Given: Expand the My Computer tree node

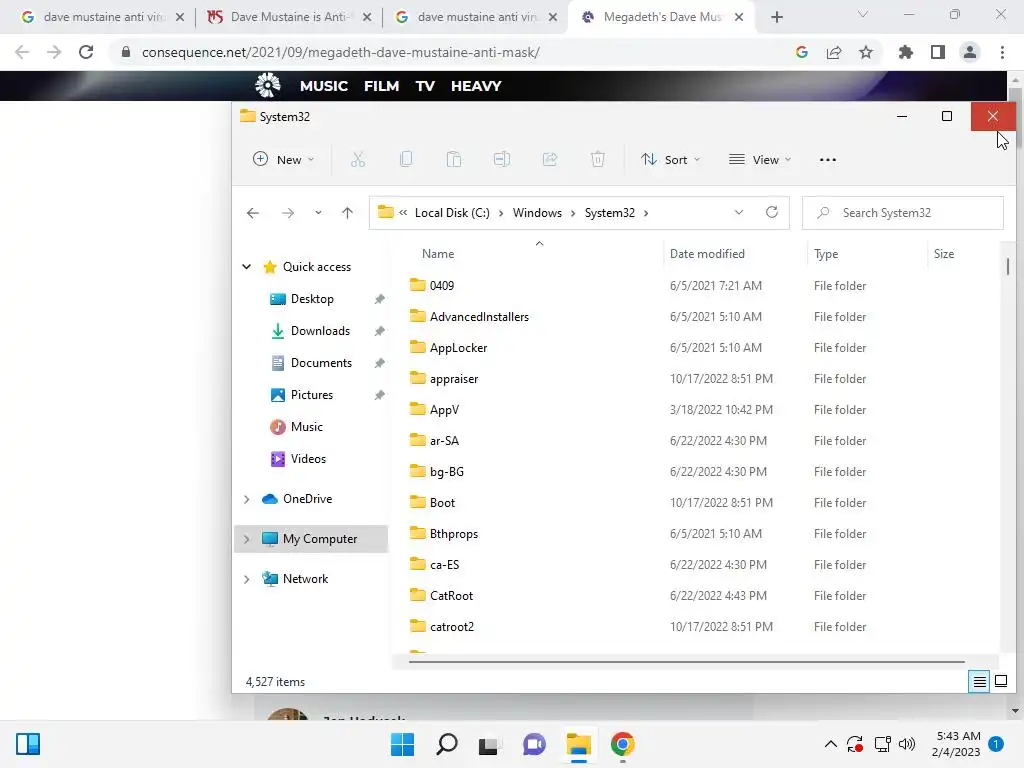Looking at the screenshot, I should coord(247,539).
